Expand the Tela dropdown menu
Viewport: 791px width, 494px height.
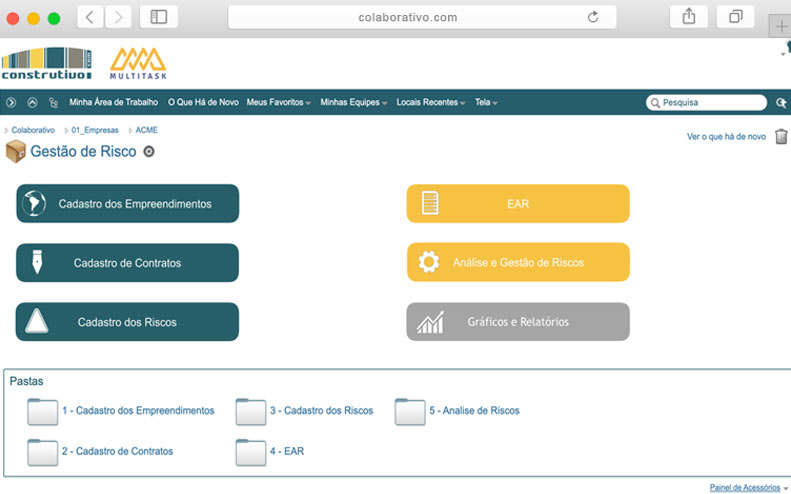[486, 102]
